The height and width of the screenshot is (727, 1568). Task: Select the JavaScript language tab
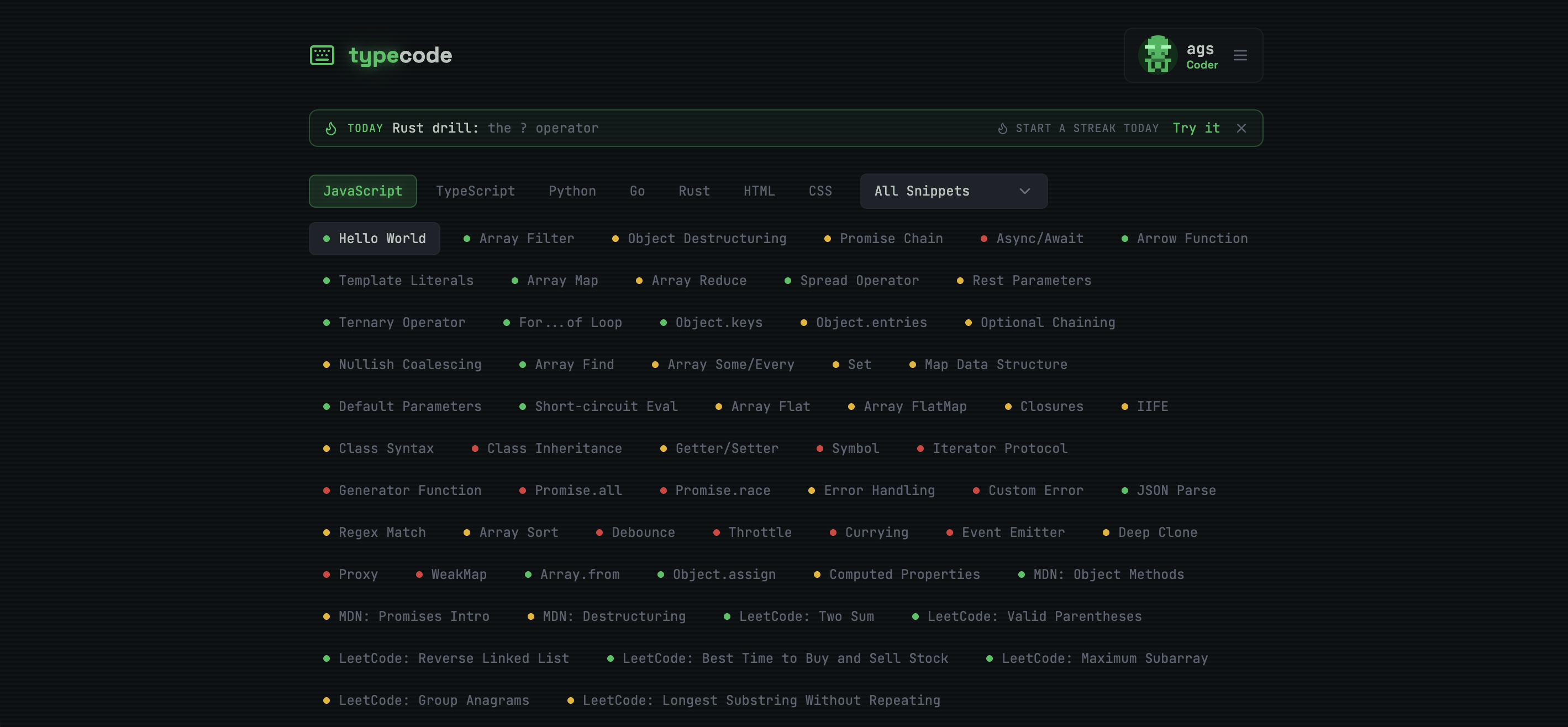click(363, 191)
